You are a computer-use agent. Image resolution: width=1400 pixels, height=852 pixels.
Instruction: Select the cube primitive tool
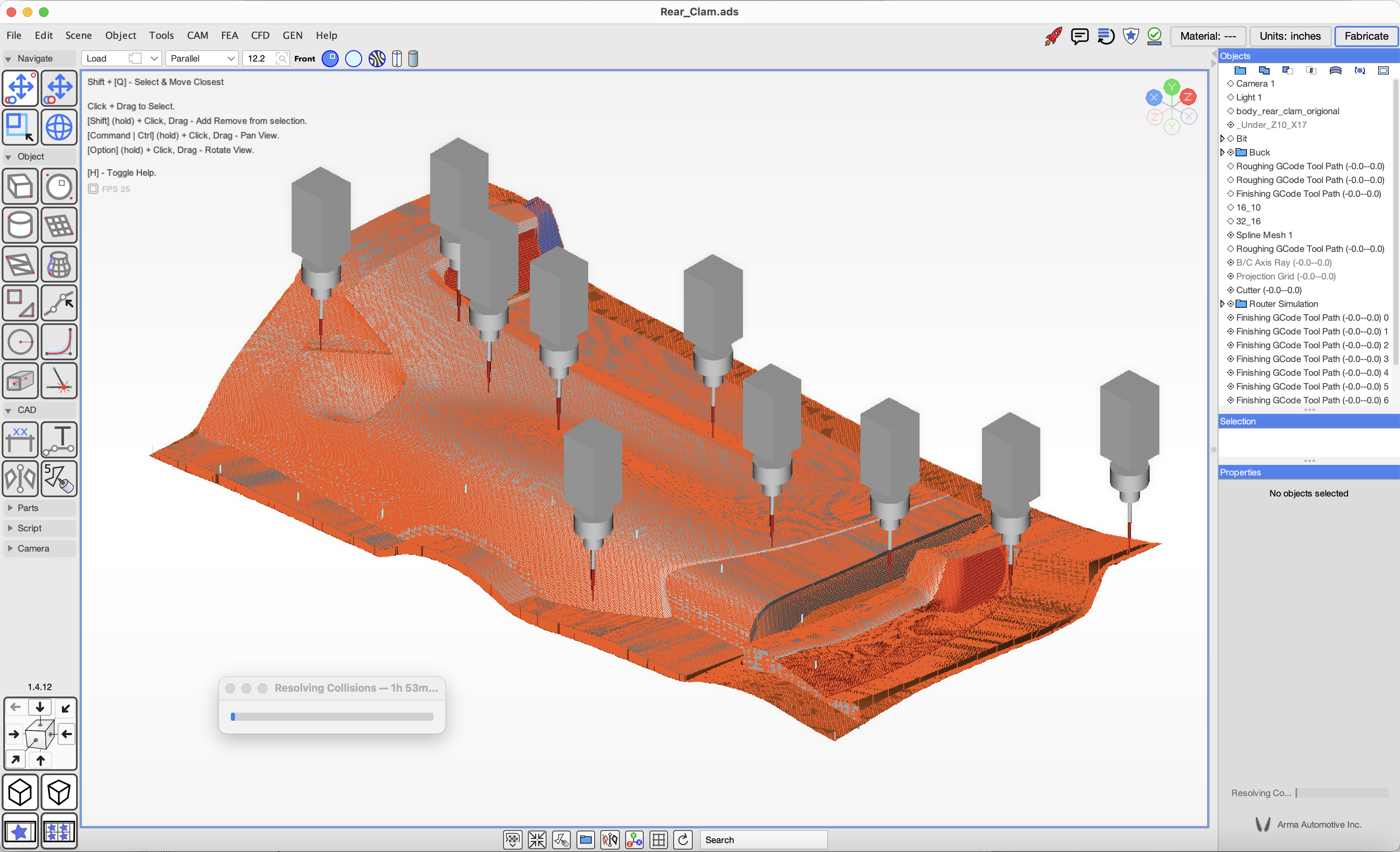pos(20,186)
